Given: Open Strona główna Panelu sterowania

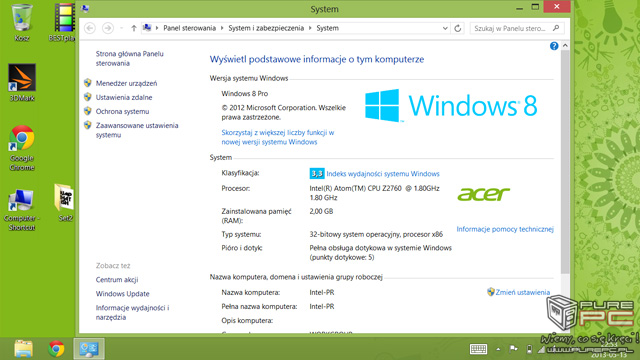Looking at the screenshot, I should 129,58.
